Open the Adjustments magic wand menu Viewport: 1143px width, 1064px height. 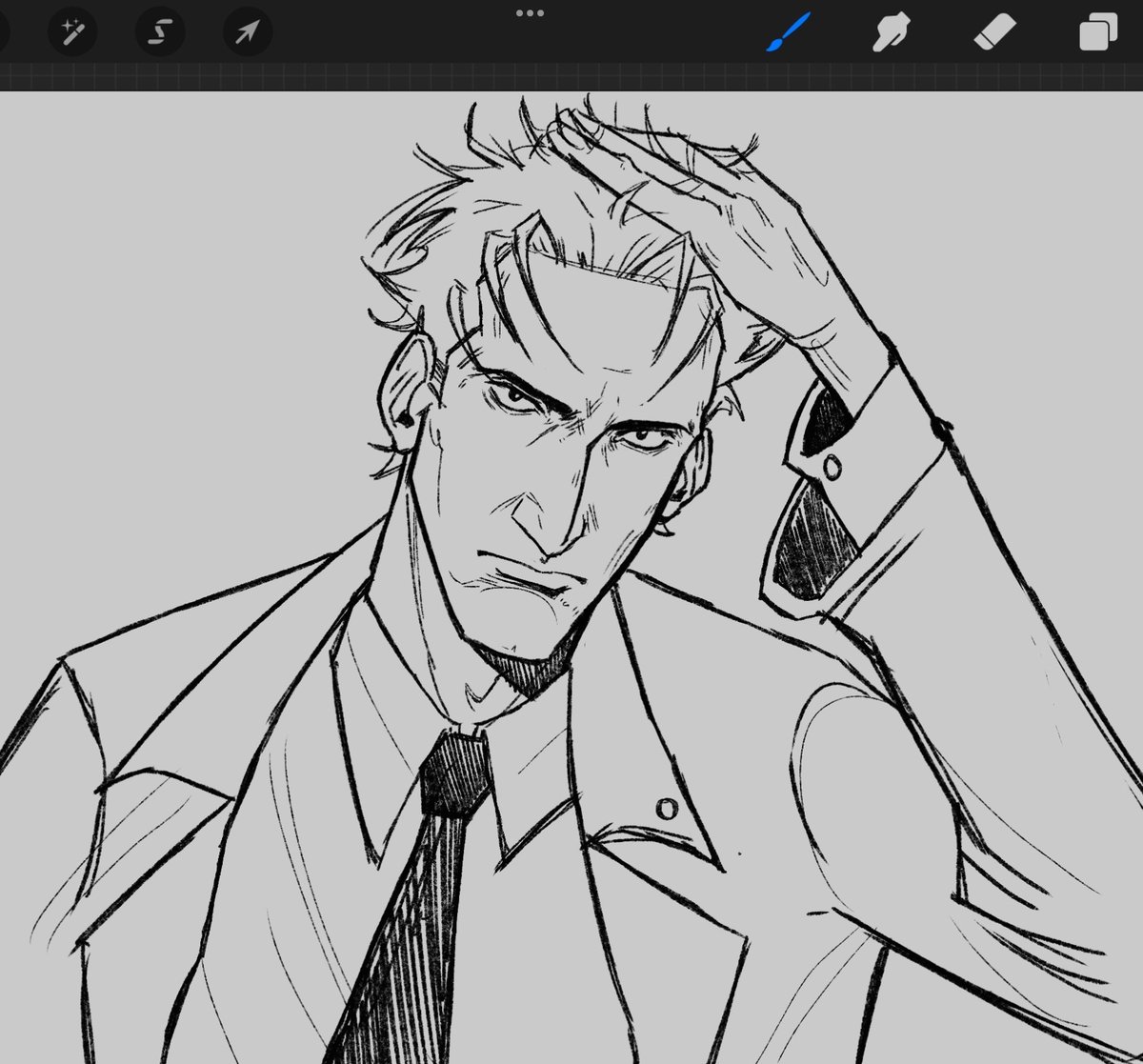[x=72, y=33]
